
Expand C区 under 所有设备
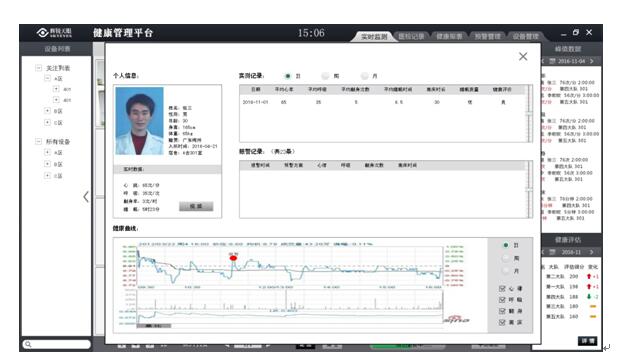[47, 175]
